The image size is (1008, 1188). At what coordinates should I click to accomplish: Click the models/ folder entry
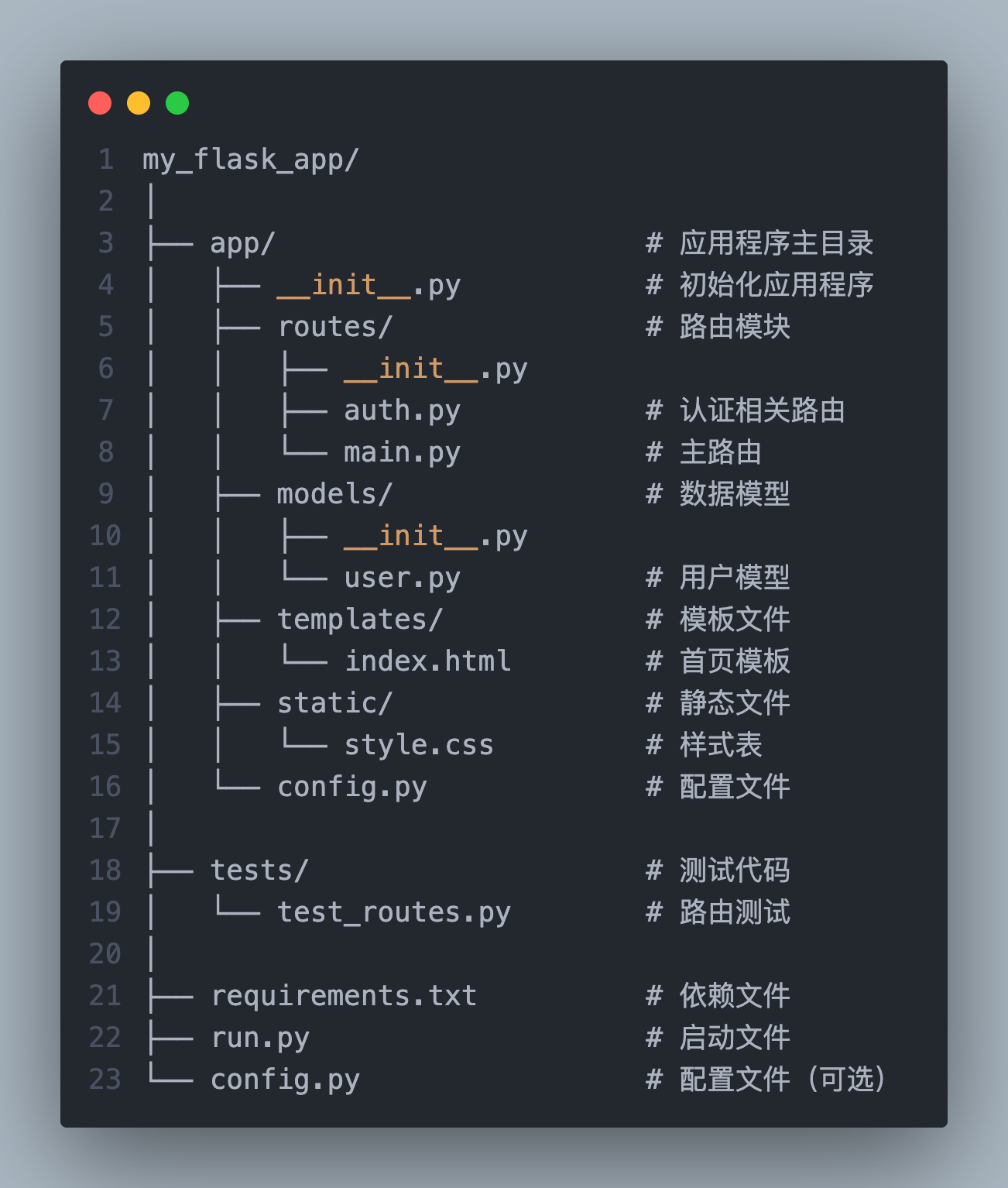pyautogui.click(x=334, y=494)
